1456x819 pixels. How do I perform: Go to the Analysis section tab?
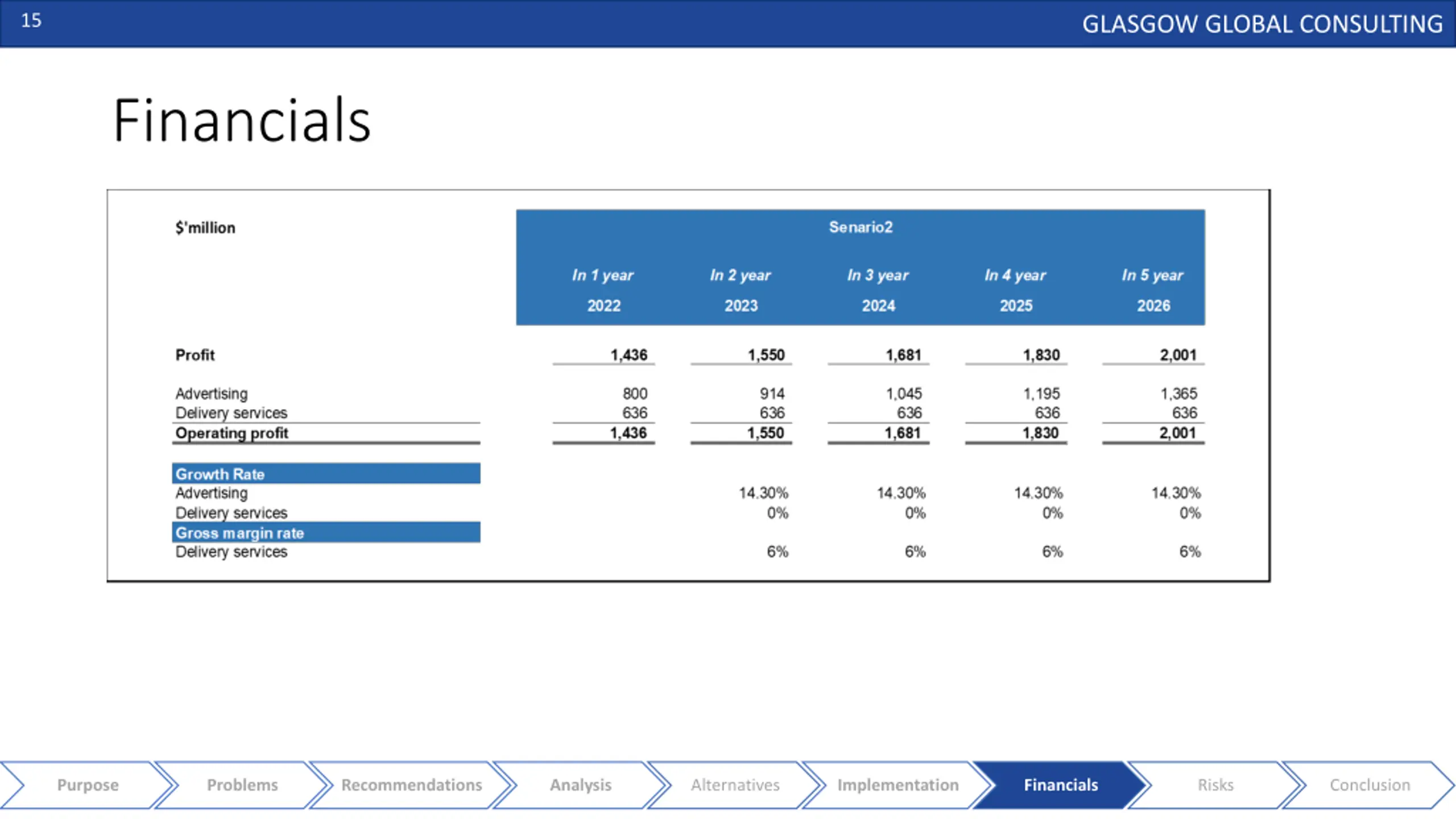[x=580, y=785]
